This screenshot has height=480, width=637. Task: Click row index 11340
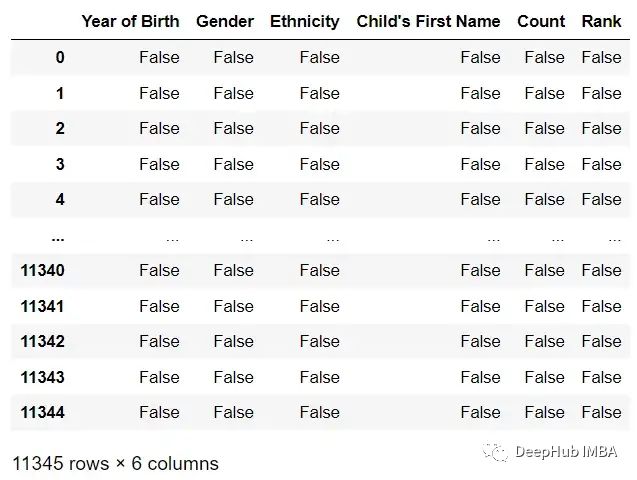(x=42, y=270)
